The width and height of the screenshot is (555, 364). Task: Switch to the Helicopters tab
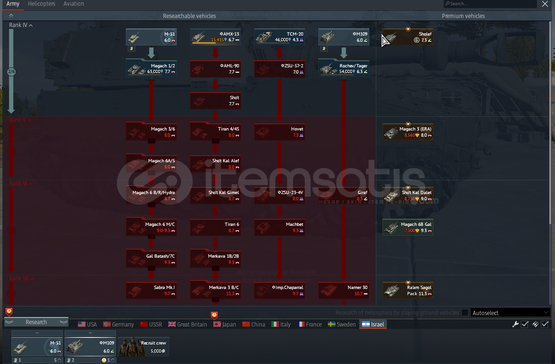[x=41, y=4]
